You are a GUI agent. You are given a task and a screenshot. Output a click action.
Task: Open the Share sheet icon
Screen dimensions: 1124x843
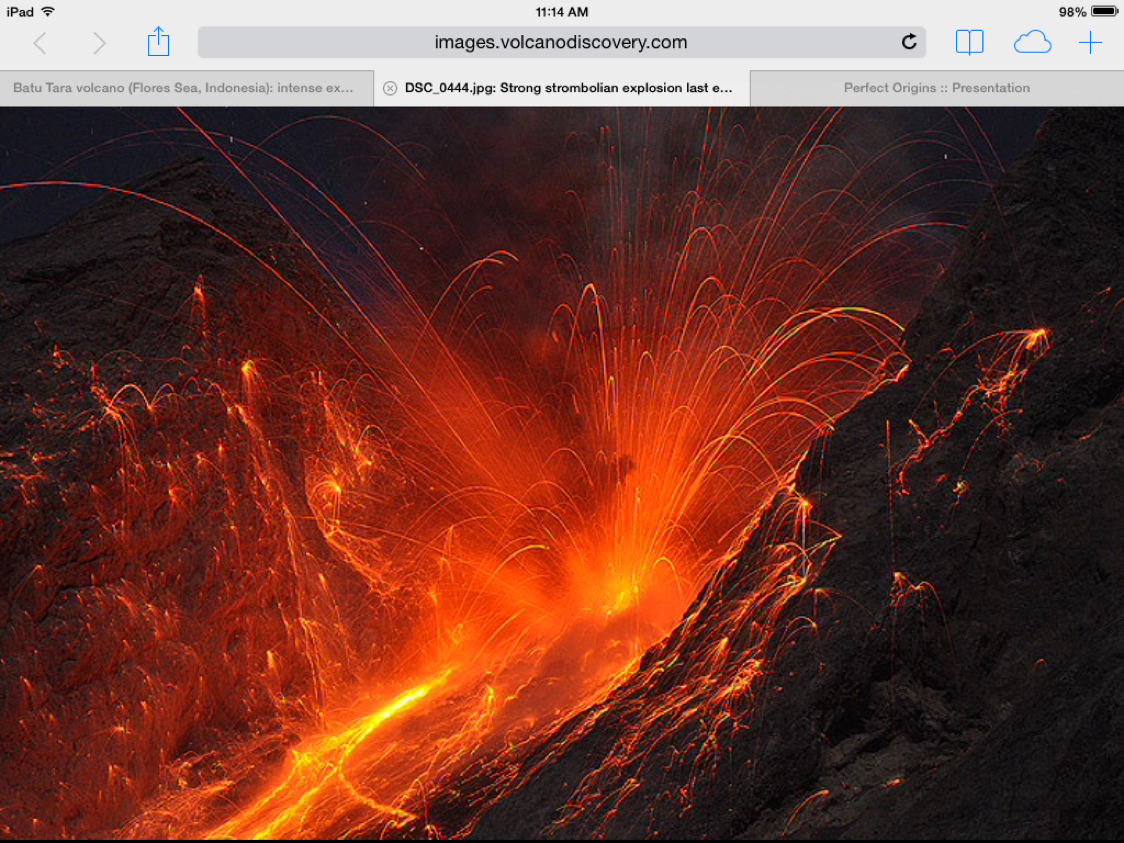tap(158, 42)
